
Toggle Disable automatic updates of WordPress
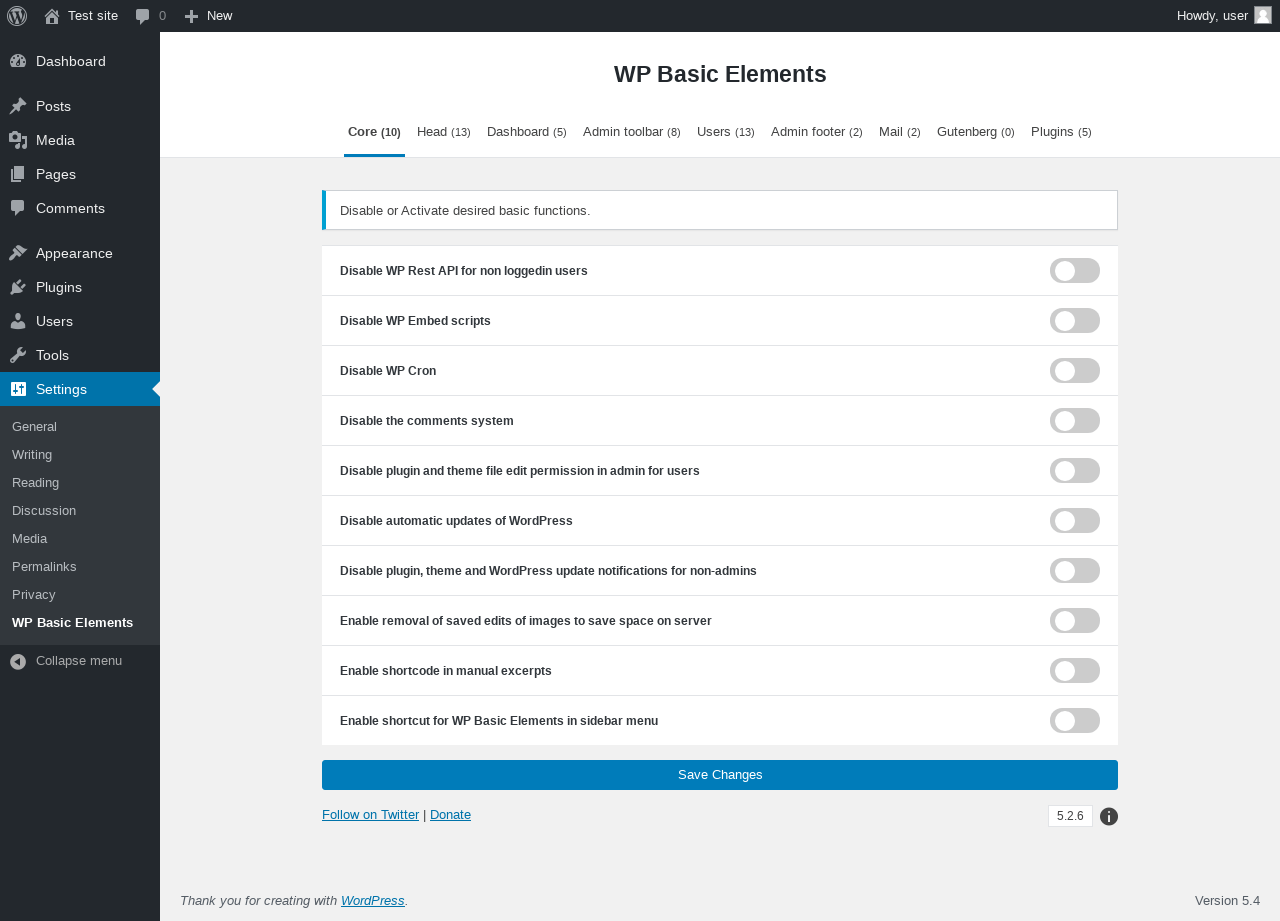pos(1075,521)
